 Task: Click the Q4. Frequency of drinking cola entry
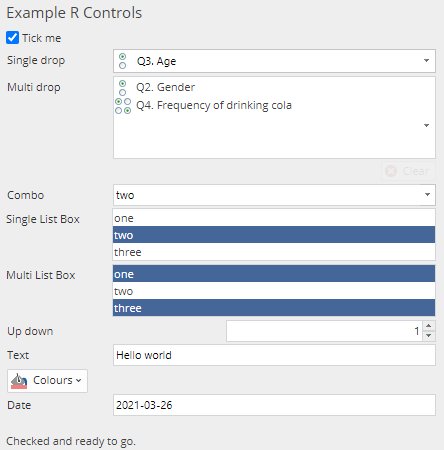tap(214, 105)
